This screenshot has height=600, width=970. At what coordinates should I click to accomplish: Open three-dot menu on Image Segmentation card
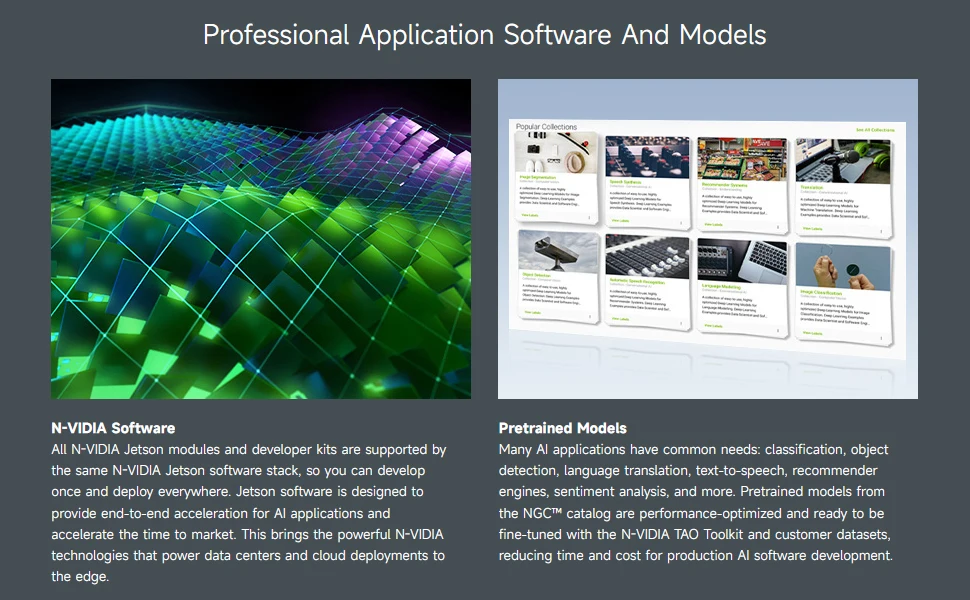click(589, 218)
